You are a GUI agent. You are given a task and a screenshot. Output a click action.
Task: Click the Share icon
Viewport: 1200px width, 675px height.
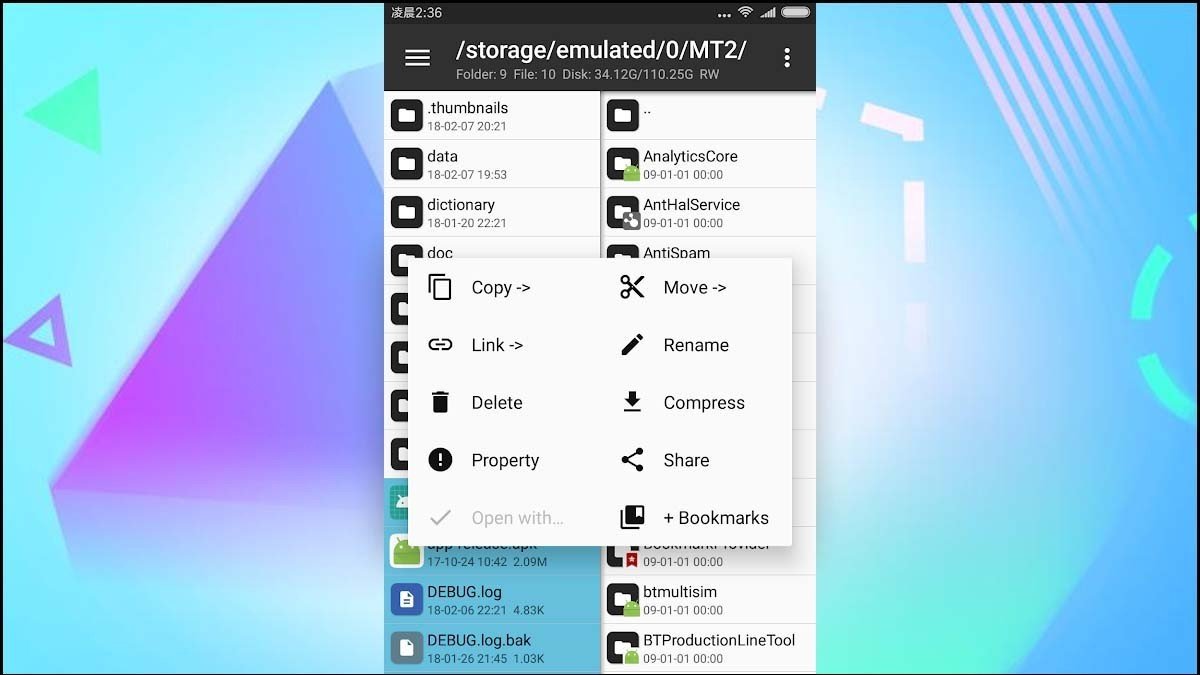(632, 460)
